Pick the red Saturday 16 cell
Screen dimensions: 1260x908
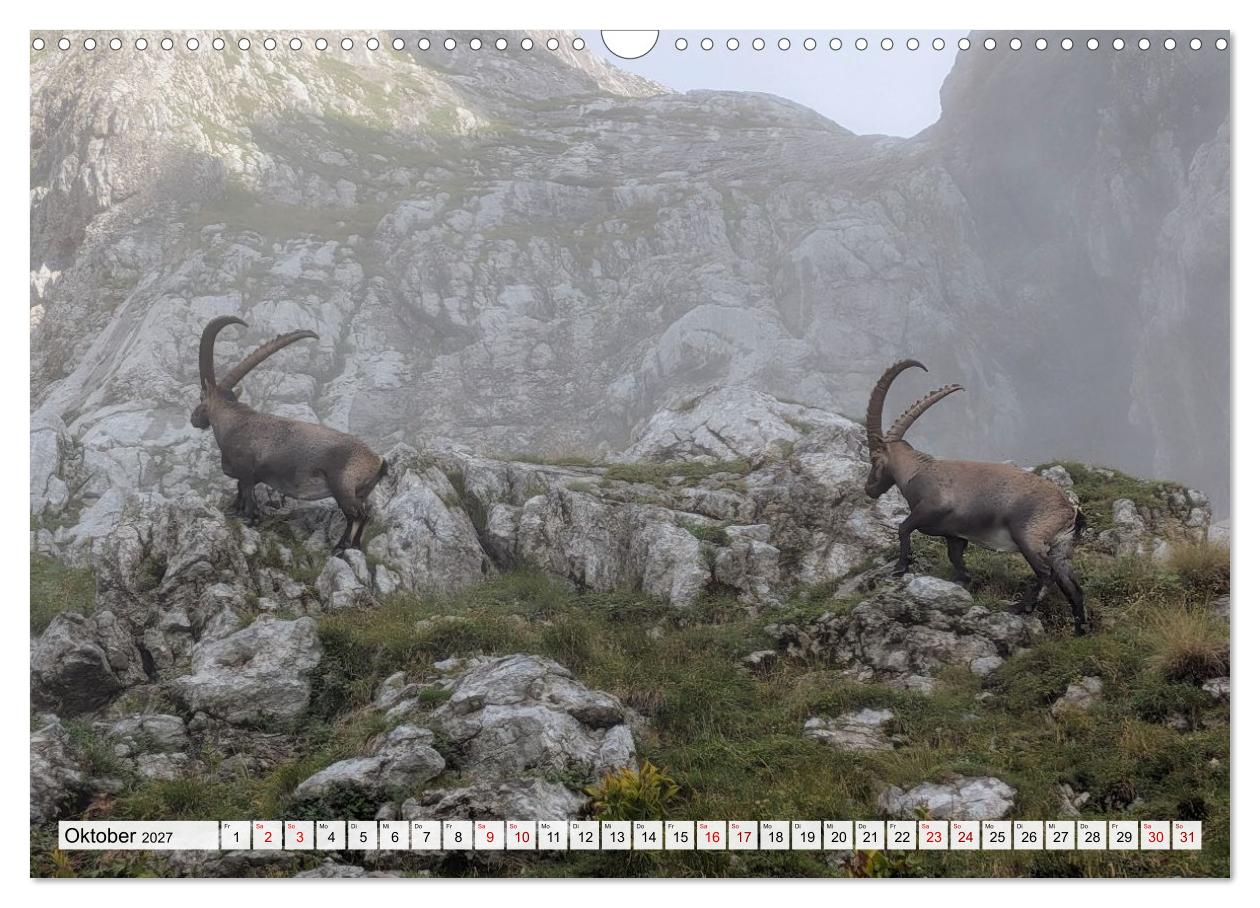711,836
